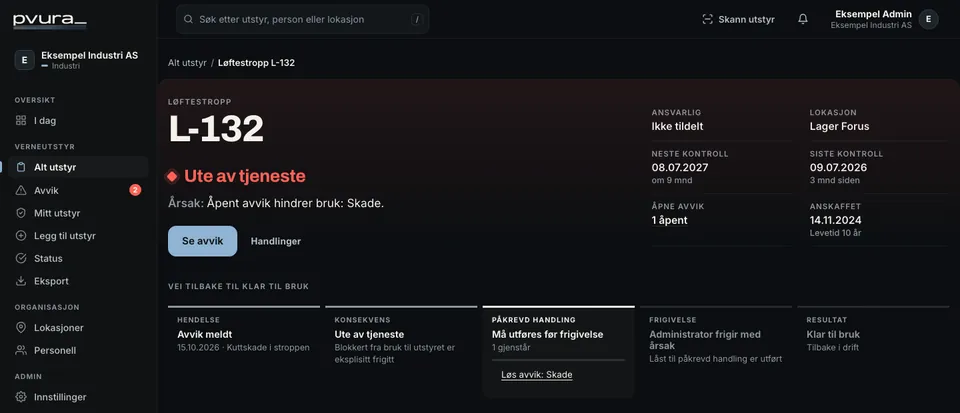
Task: Open the 1 åpent deviations link
Action: pyautogui.click(x=669, y=220)
